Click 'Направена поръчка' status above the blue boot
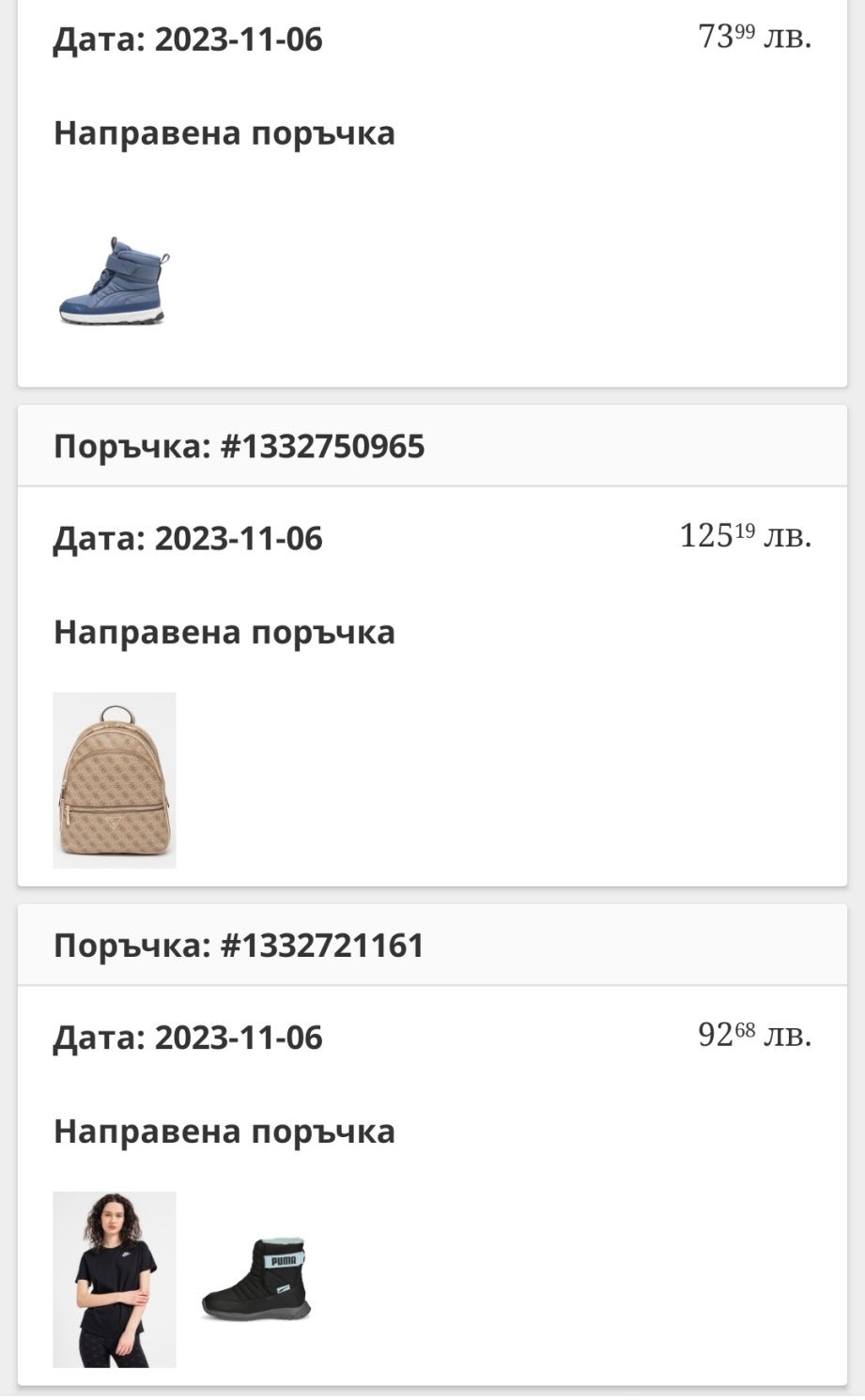Screen dimensions: 865x1400 [224, 133]
